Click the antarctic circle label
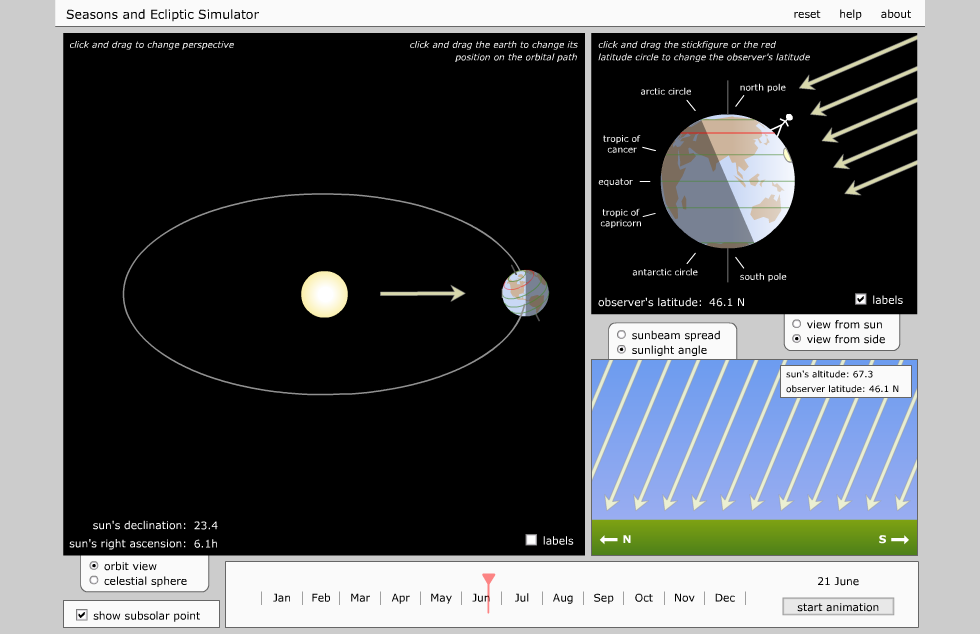 (665, 272)
